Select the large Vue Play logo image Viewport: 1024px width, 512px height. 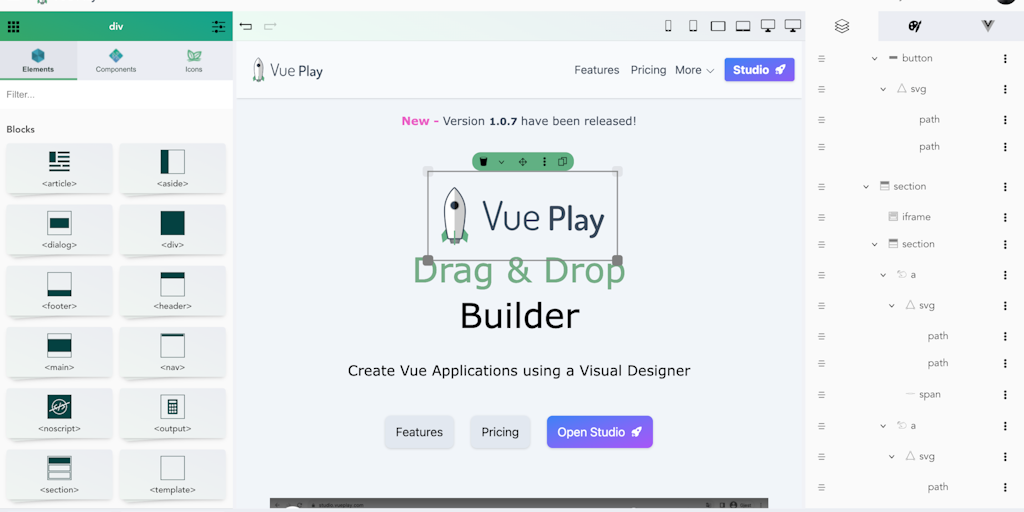coord(522,216)
